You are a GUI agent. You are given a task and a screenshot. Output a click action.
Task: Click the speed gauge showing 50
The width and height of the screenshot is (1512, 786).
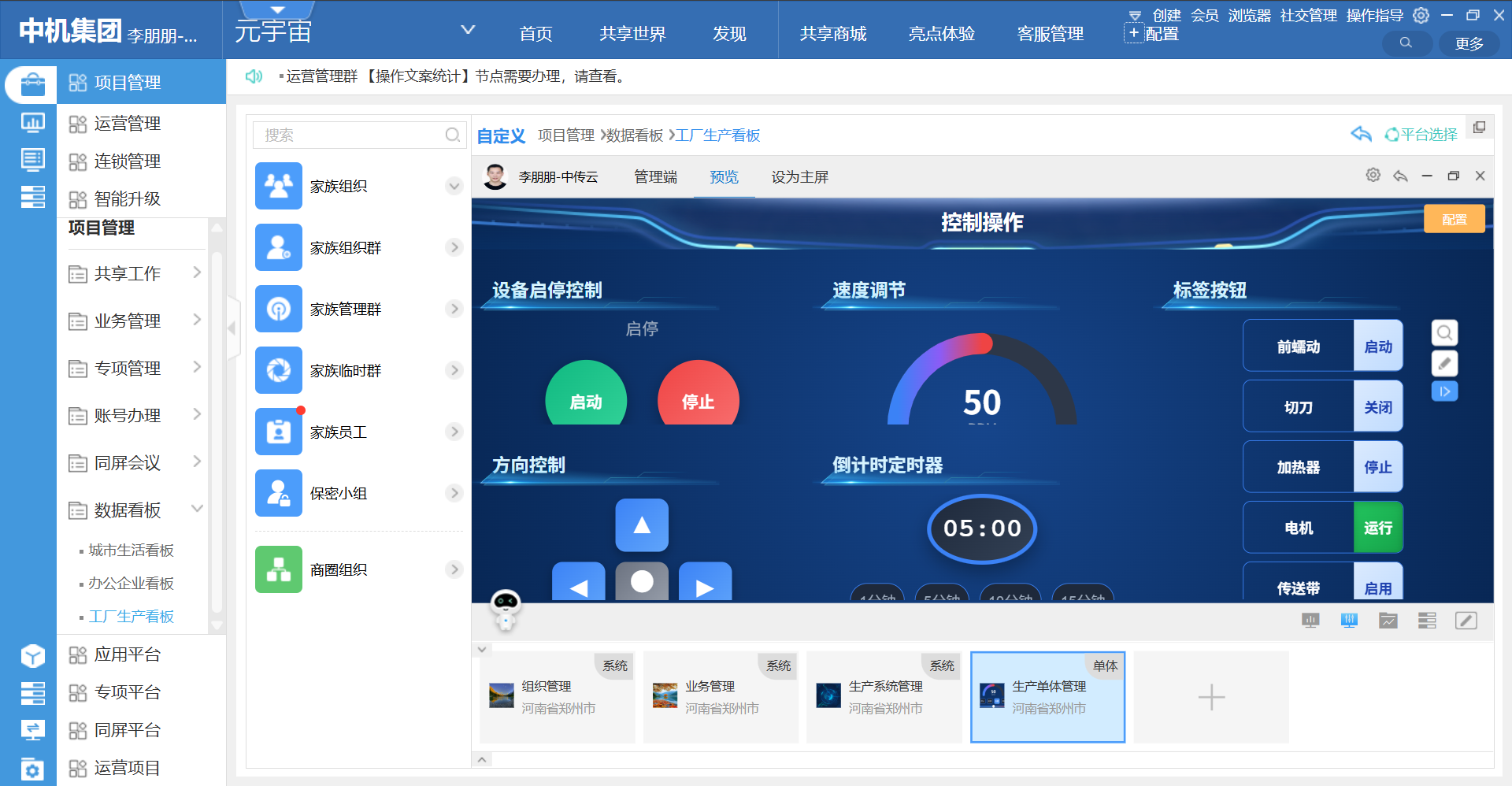(981, 386)
